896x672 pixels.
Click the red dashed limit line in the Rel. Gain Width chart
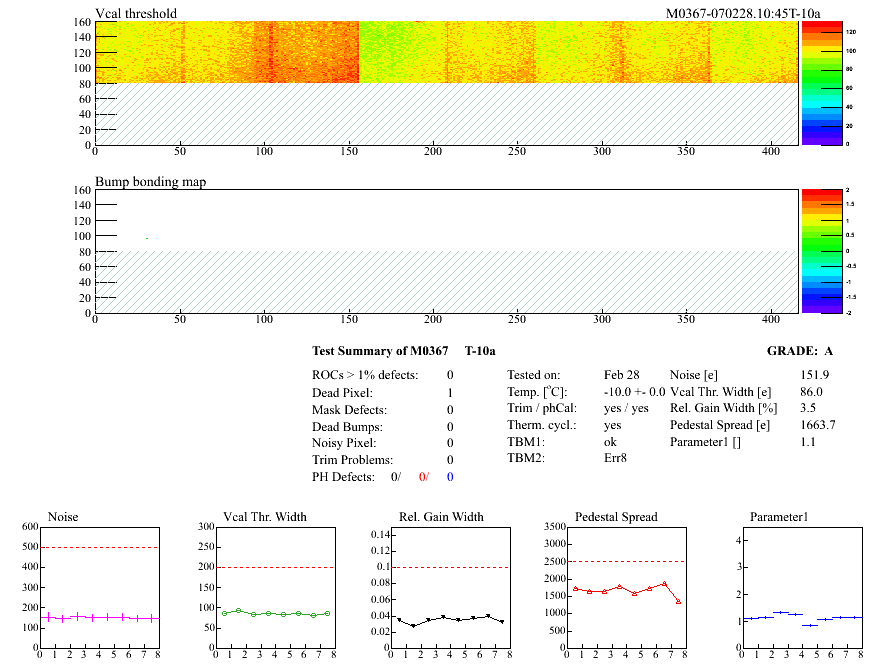(450, 567)
